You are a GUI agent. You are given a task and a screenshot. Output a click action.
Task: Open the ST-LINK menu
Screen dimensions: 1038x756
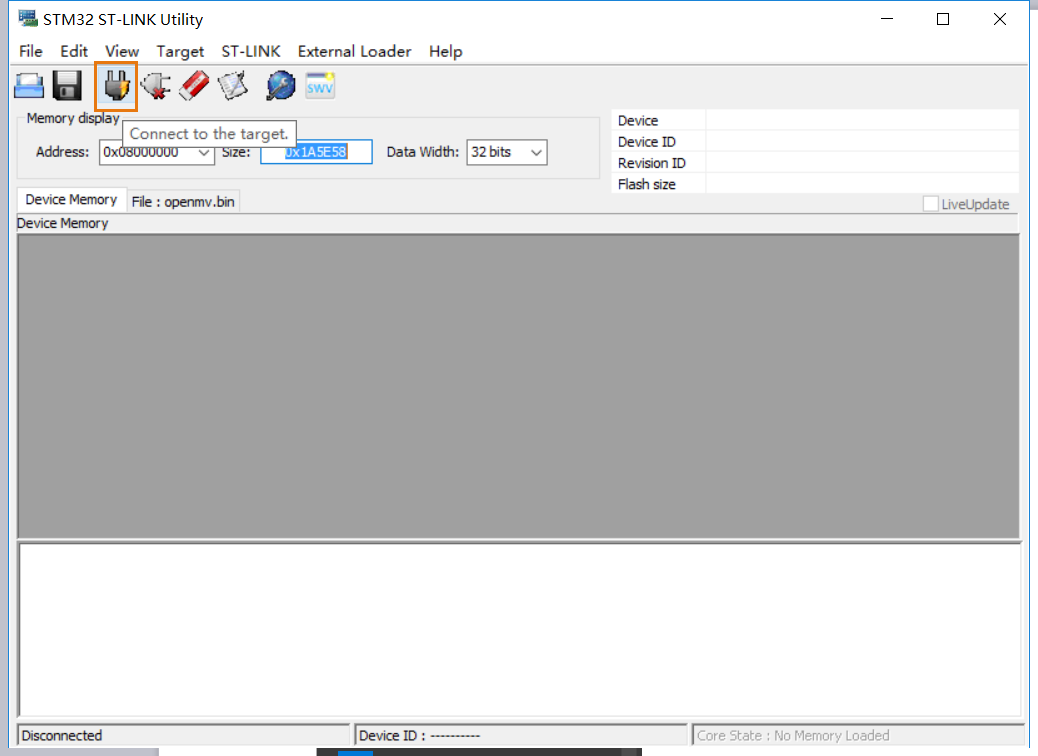tap(251, 52)
